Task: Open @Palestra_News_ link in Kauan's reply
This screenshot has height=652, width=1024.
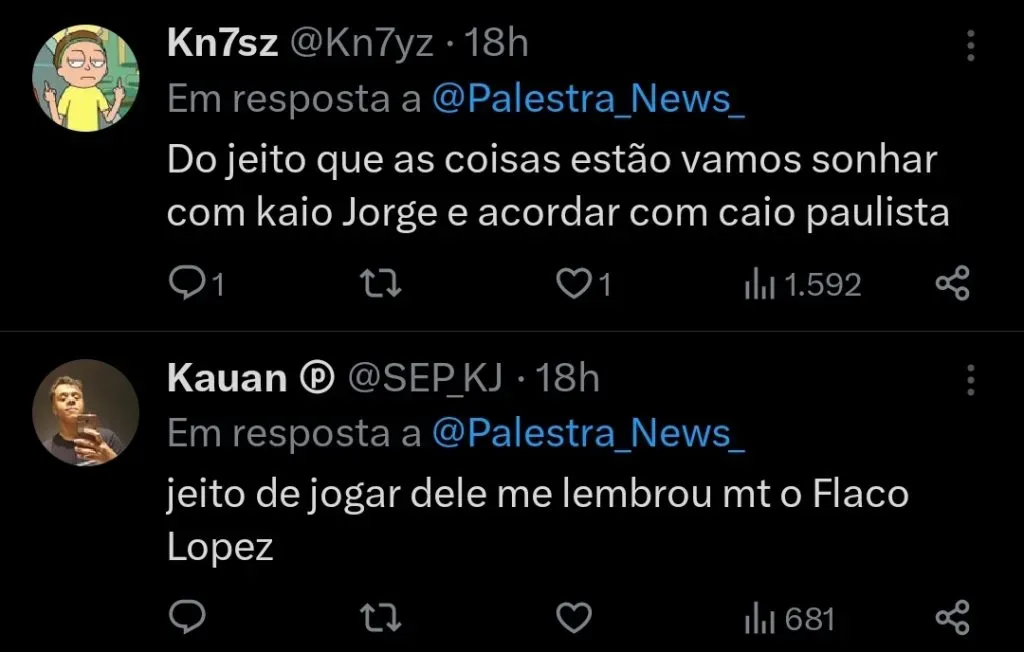Action: pos(588,432)
